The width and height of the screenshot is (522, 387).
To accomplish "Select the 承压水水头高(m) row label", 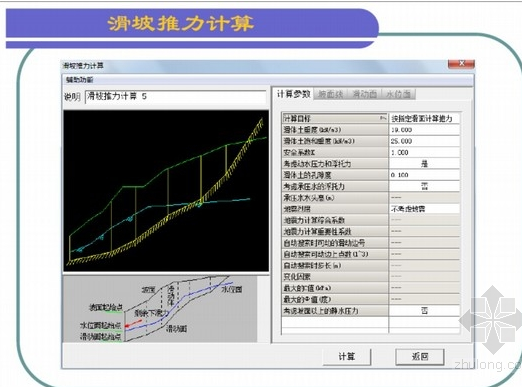I will click(x=335, y=198).
